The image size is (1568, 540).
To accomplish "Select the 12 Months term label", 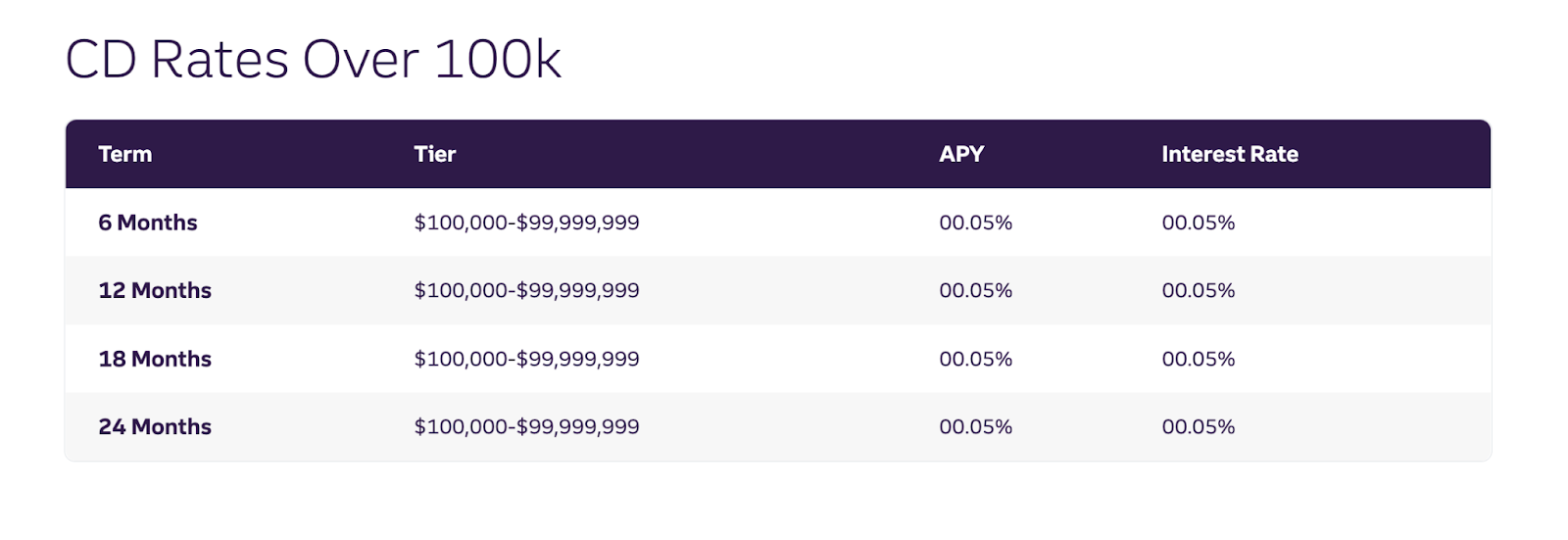I will 155,290.
